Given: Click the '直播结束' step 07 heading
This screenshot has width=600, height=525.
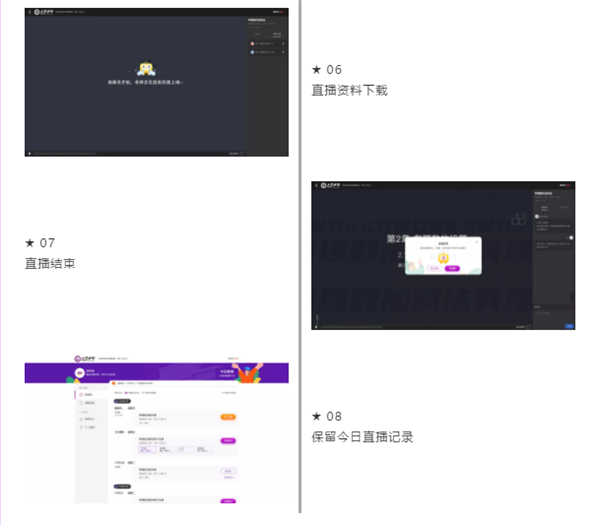Looking at the screenshot, I should pos(50,264).
